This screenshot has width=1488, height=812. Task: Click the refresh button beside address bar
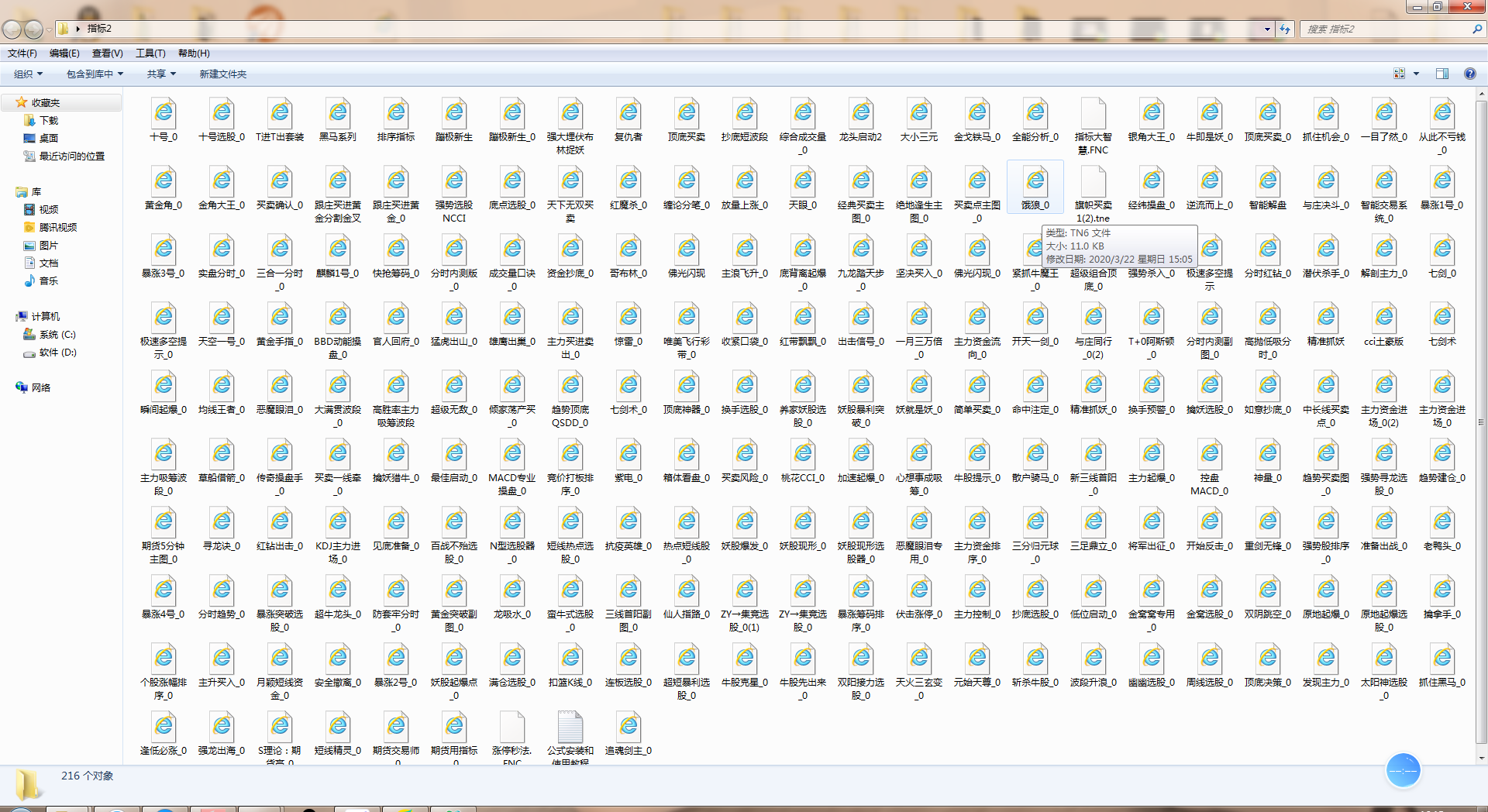point(1285,29)
